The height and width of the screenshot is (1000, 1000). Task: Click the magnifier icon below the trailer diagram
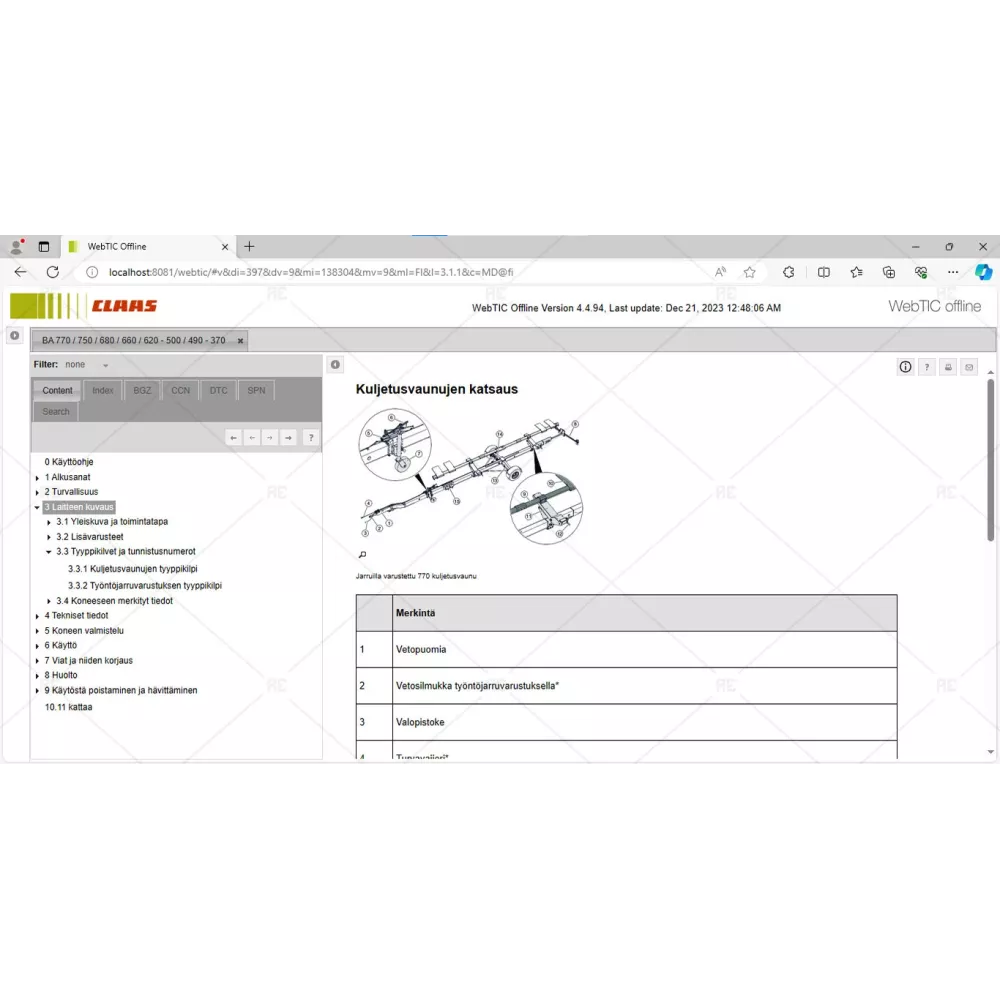362,554
